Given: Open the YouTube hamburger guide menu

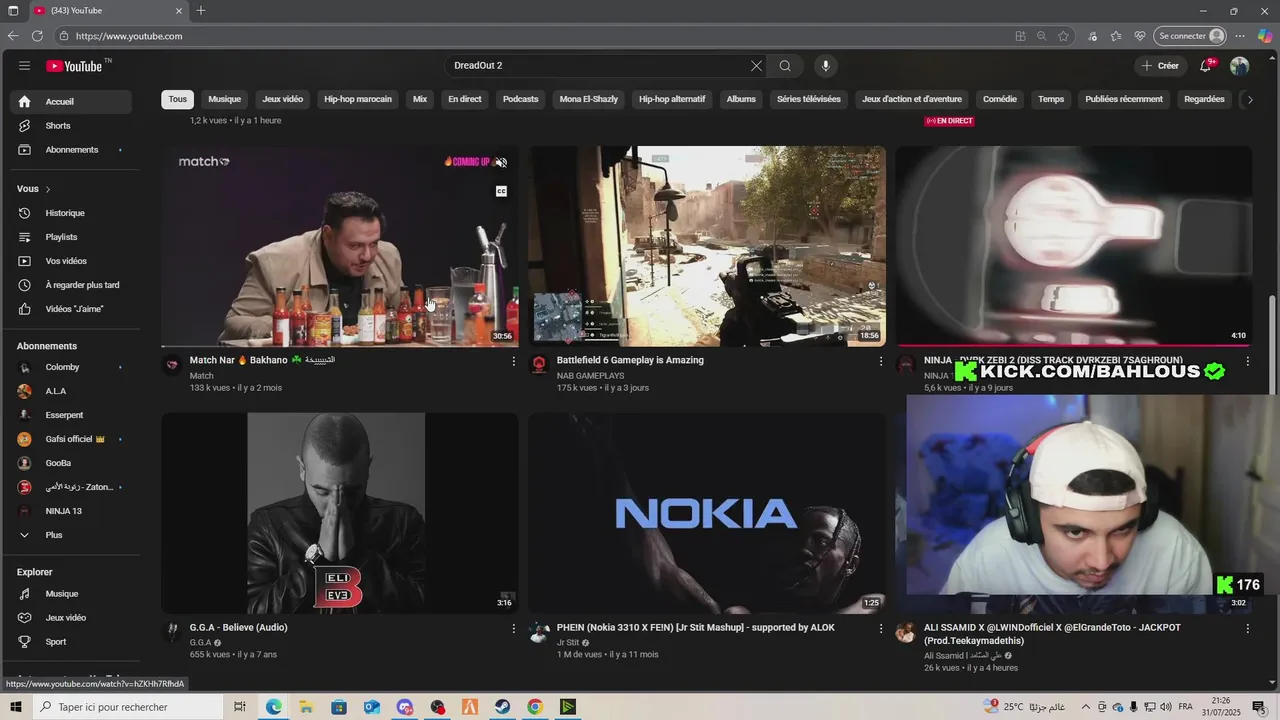Looking at the screenshot, I should tap(24, 66).
